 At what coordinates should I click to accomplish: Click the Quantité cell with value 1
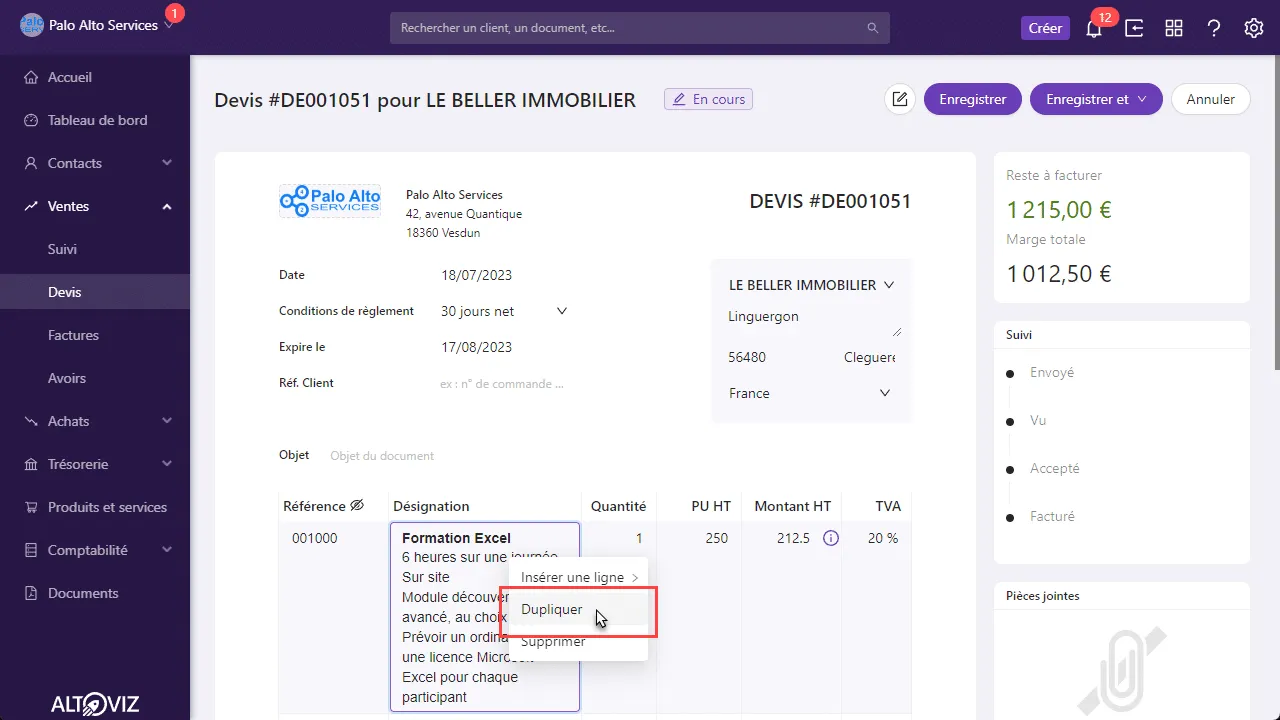click(619, 538)
